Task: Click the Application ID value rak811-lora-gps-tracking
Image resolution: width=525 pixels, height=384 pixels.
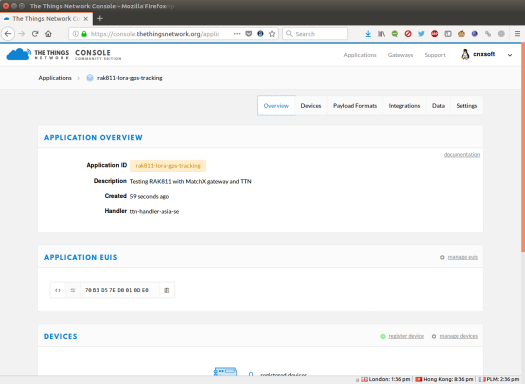Action: point(168,166)
